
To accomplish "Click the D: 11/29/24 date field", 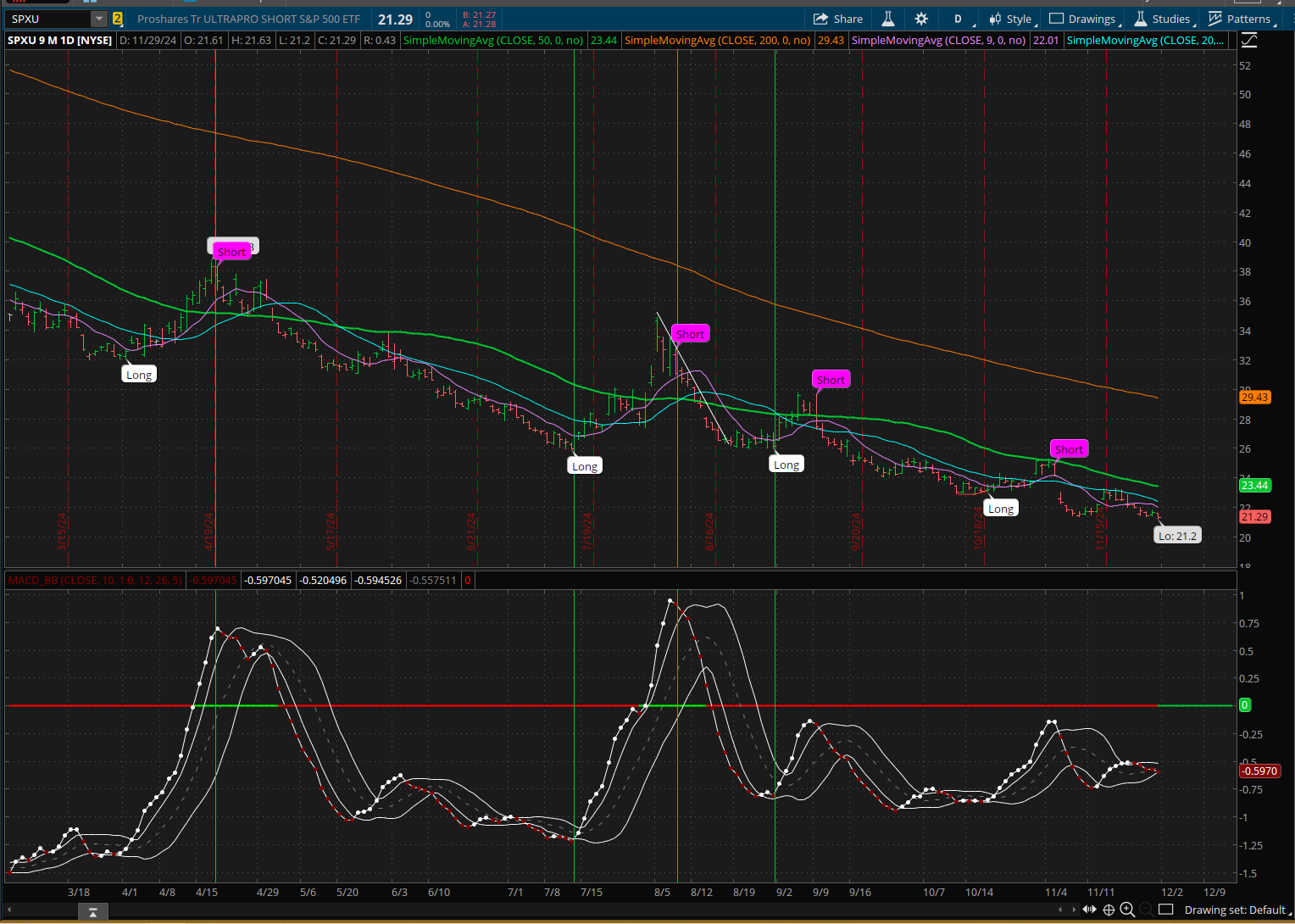I will [148, 40].
